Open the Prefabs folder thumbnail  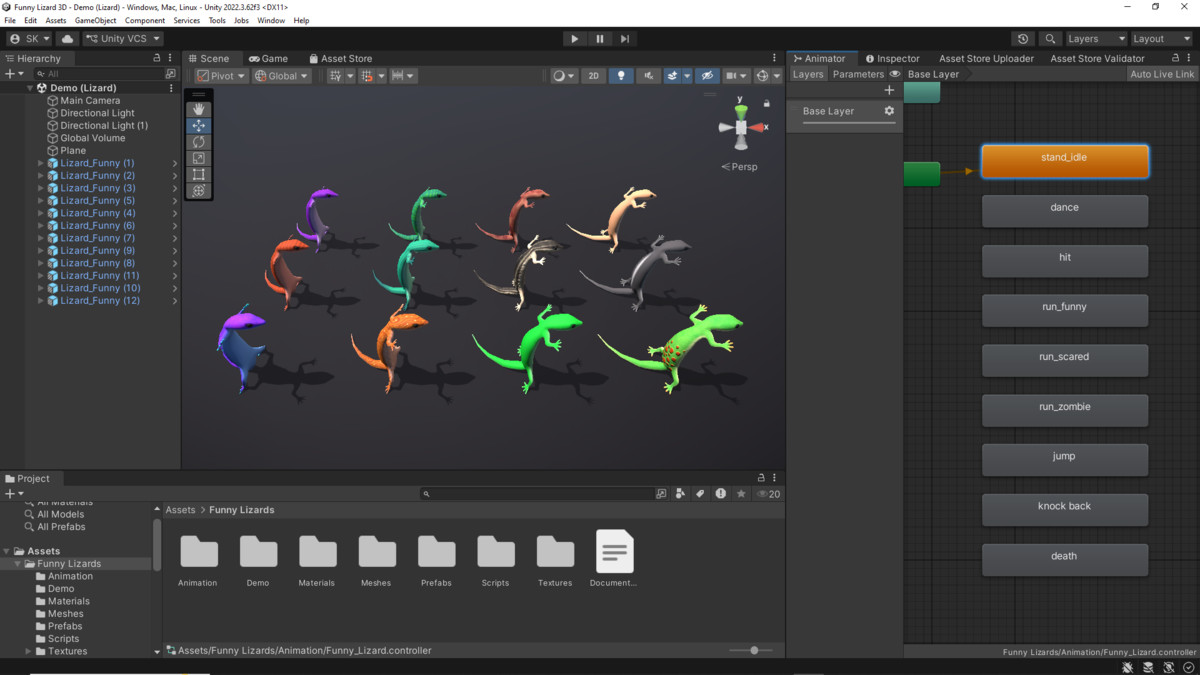click(x=436, y=559)
